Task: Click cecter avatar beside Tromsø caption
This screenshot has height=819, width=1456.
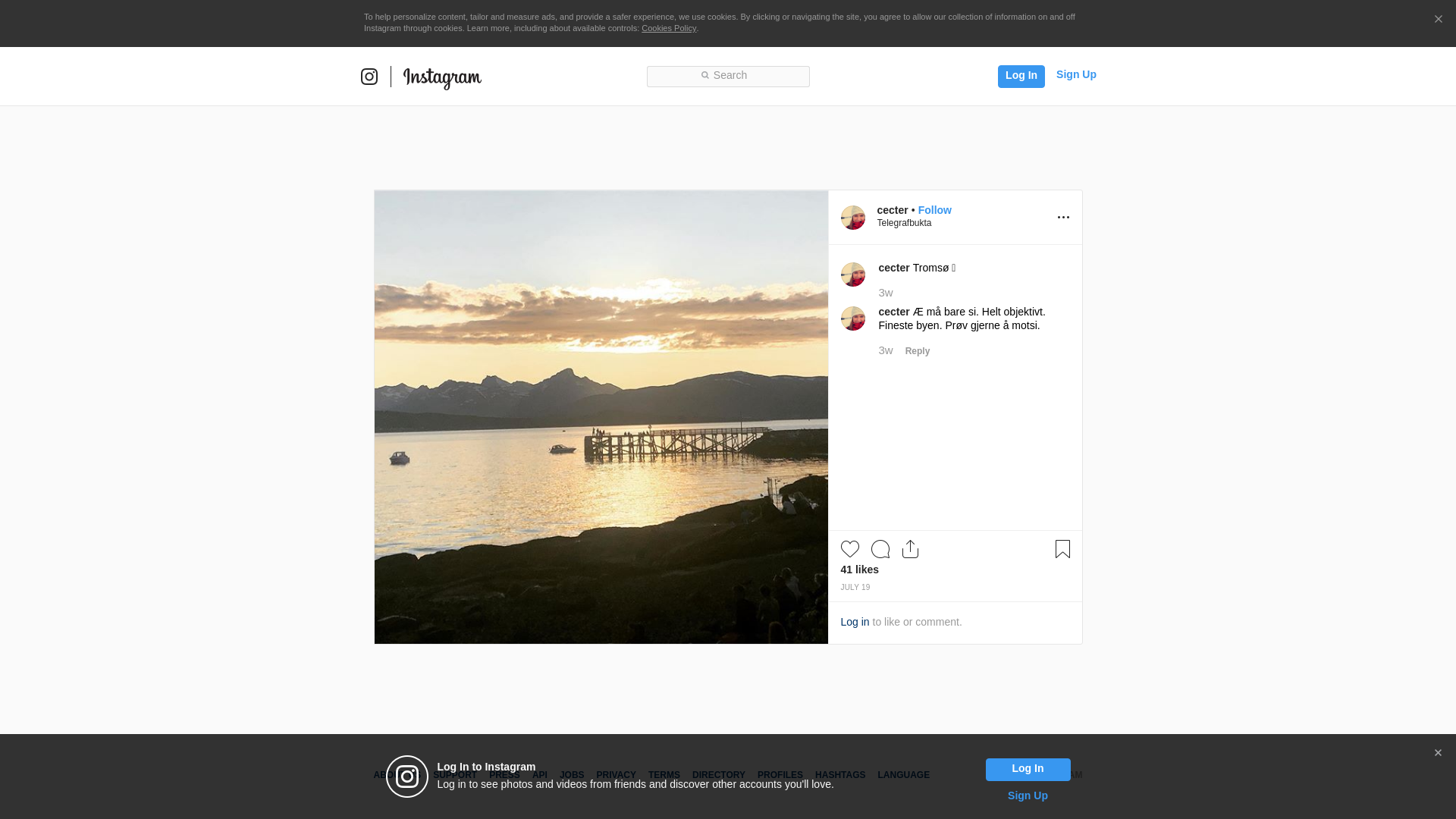Action: point(852,275)
